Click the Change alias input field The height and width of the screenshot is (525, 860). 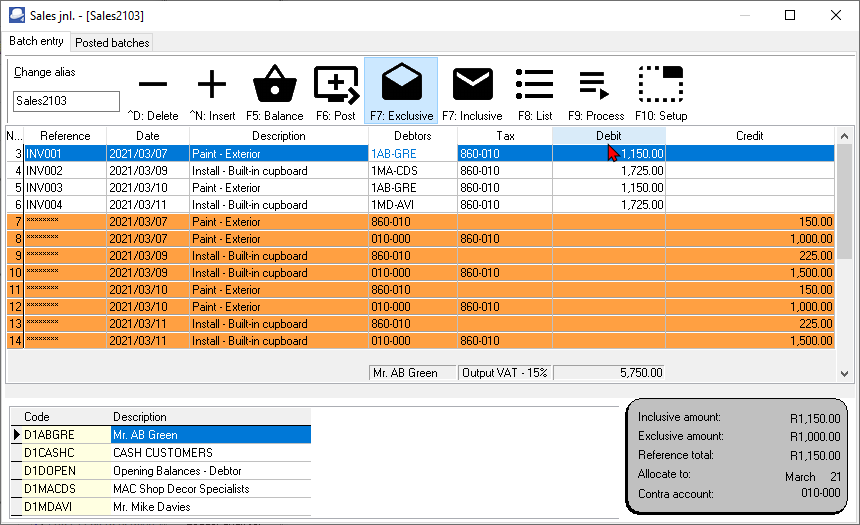(x=66, y=101)
